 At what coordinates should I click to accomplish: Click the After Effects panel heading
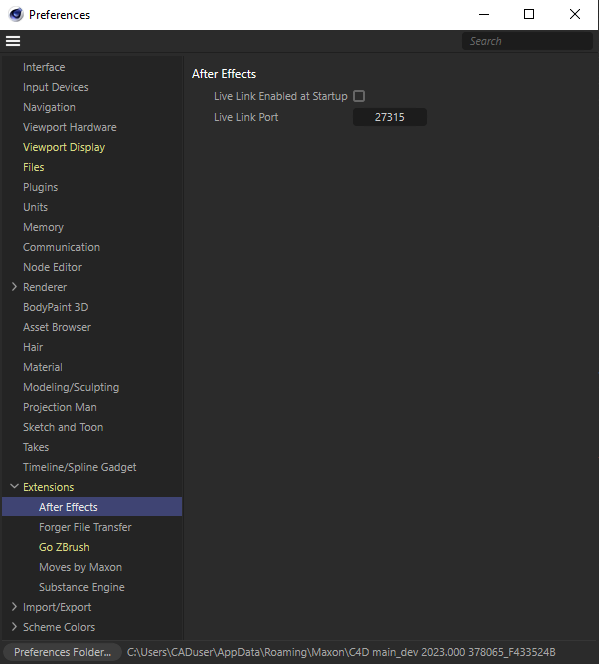coord(224,74)
